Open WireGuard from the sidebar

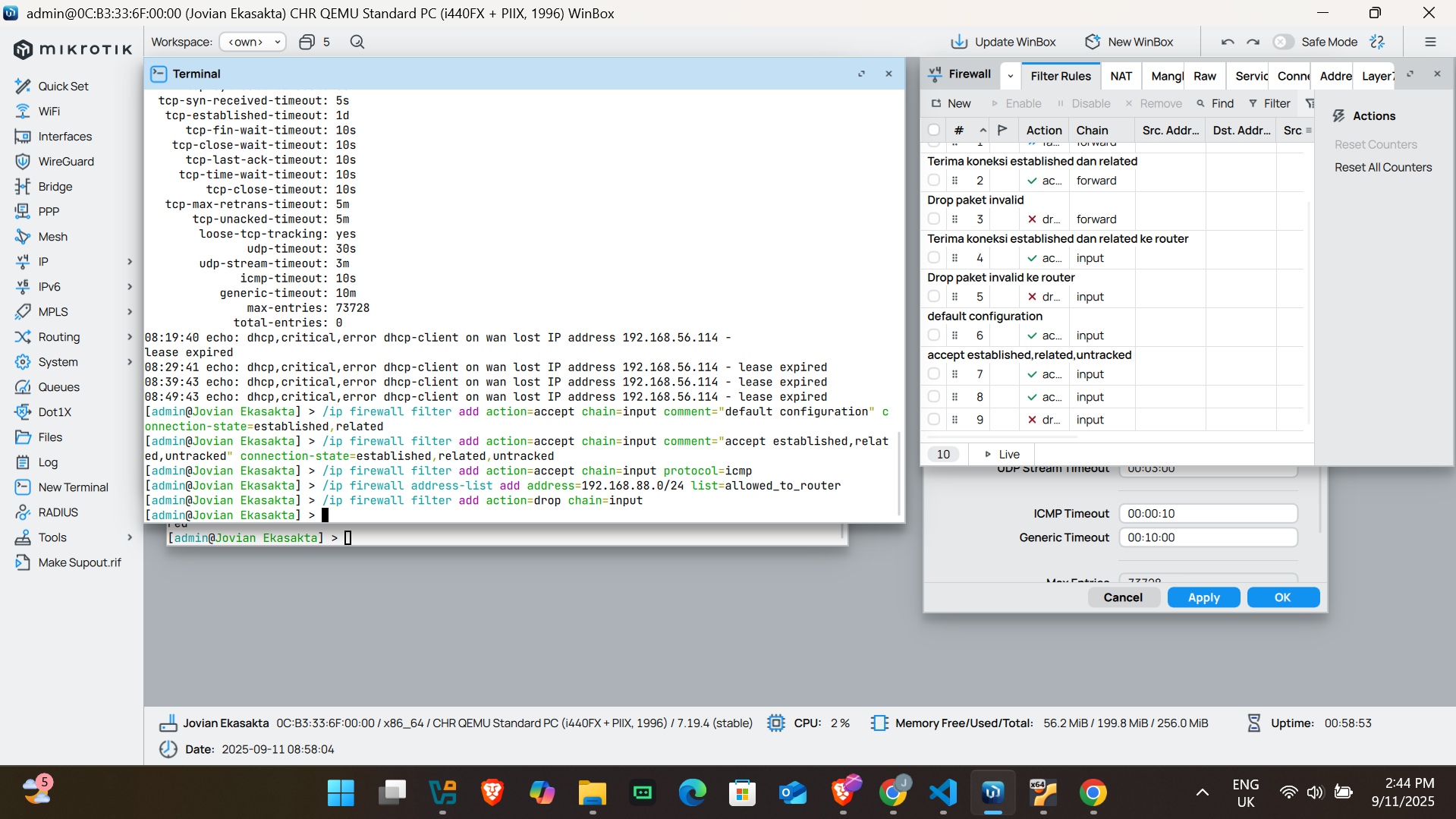66,162
